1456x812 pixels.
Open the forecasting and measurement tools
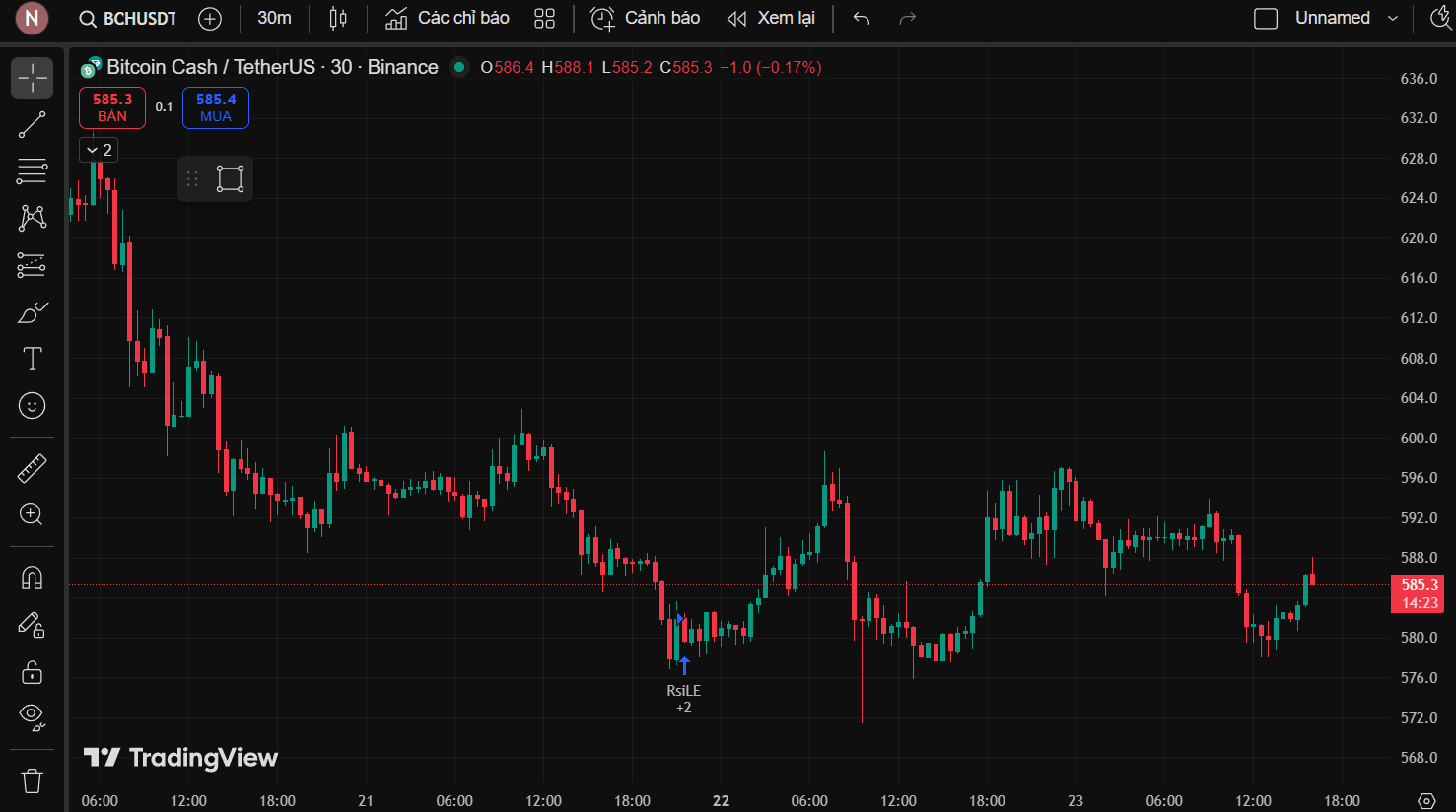(x=32, y=265)
